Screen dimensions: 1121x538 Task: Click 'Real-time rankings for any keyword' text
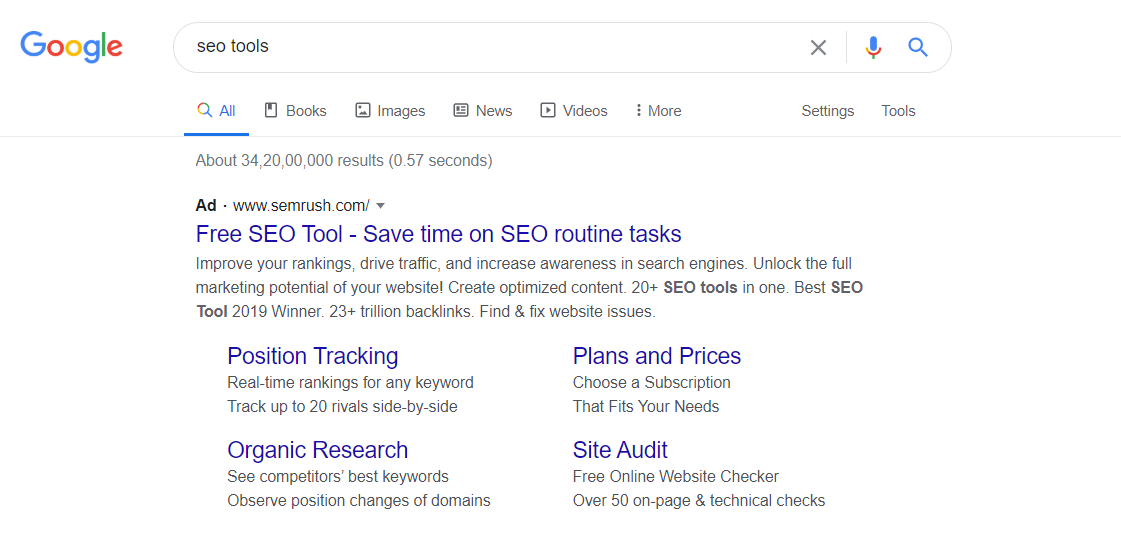350,382
